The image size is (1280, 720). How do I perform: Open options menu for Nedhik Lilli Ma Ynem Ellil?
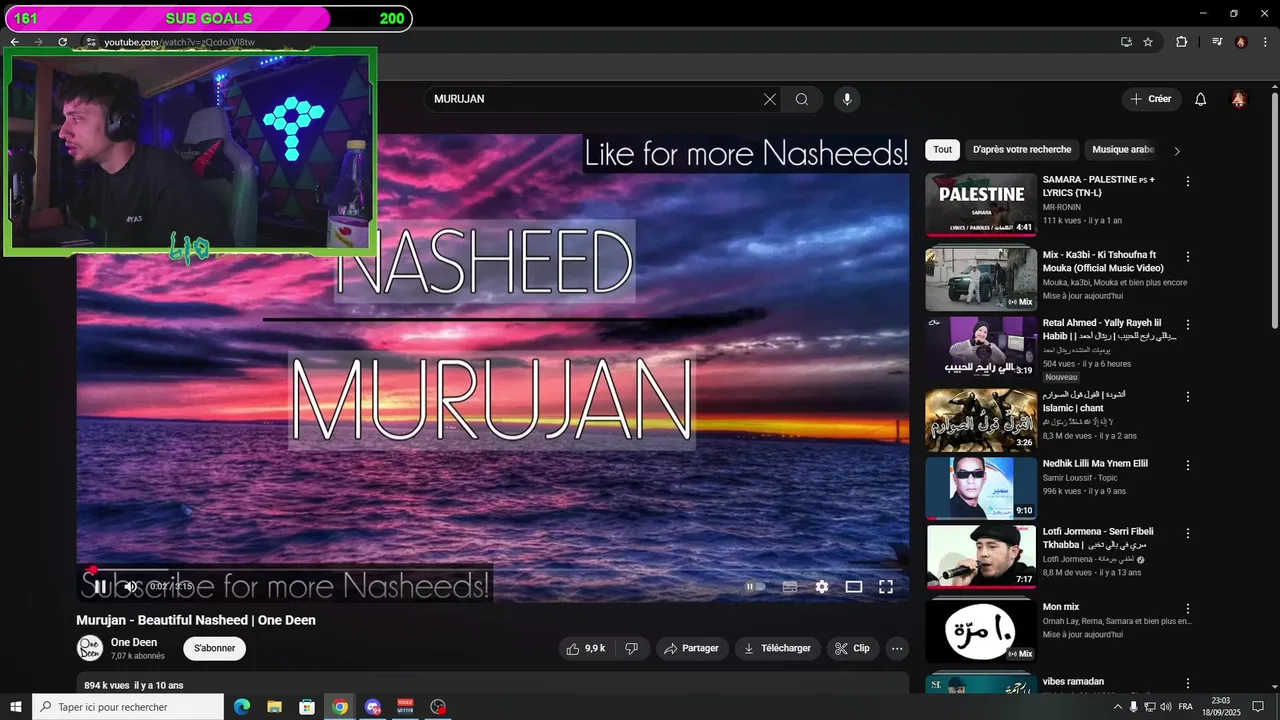click(1188, 466)
